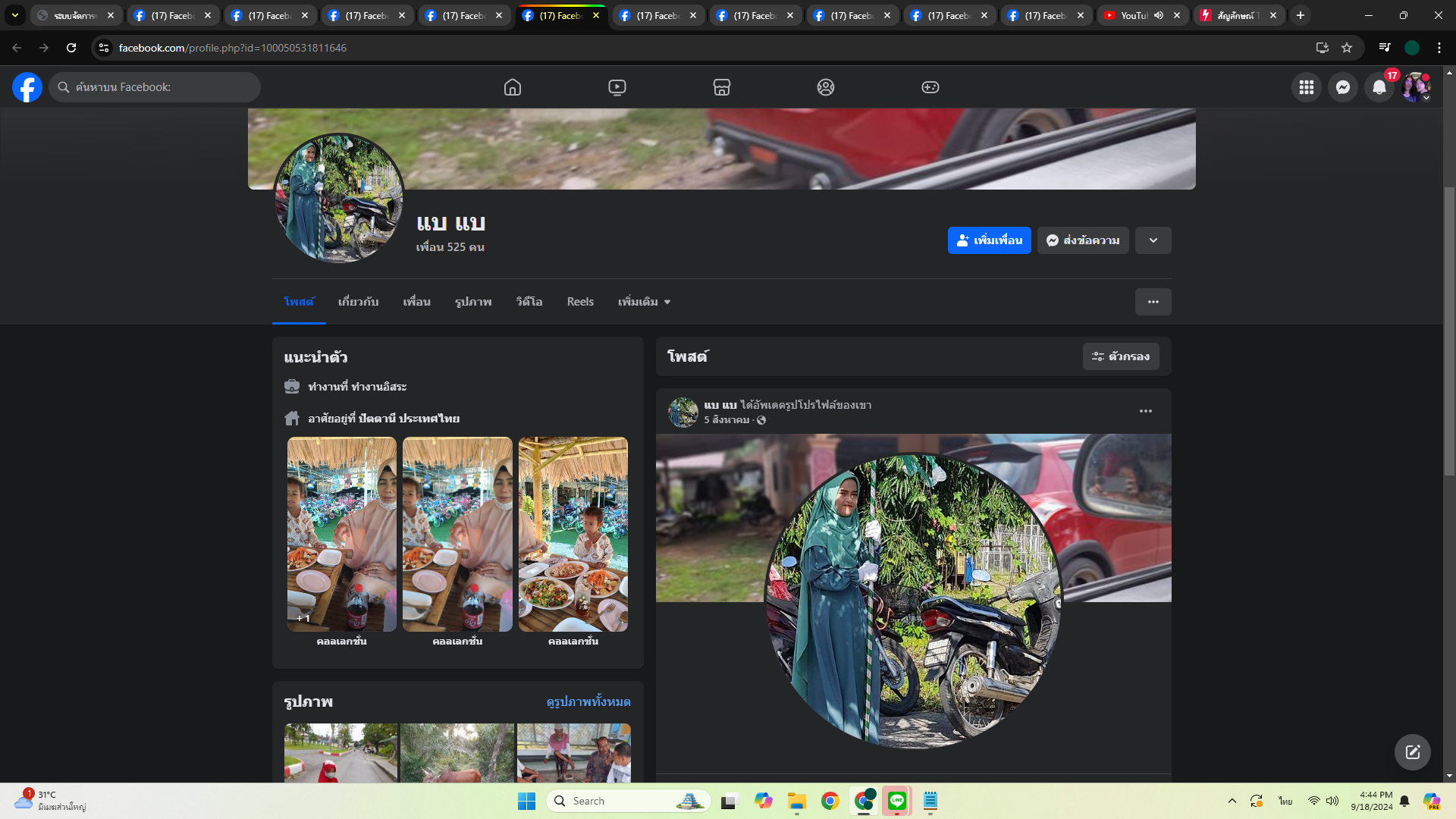Mute the YouTube tab speaker icon
The height and width of the screenshot is (819, 1456).
click(1159, 15)
